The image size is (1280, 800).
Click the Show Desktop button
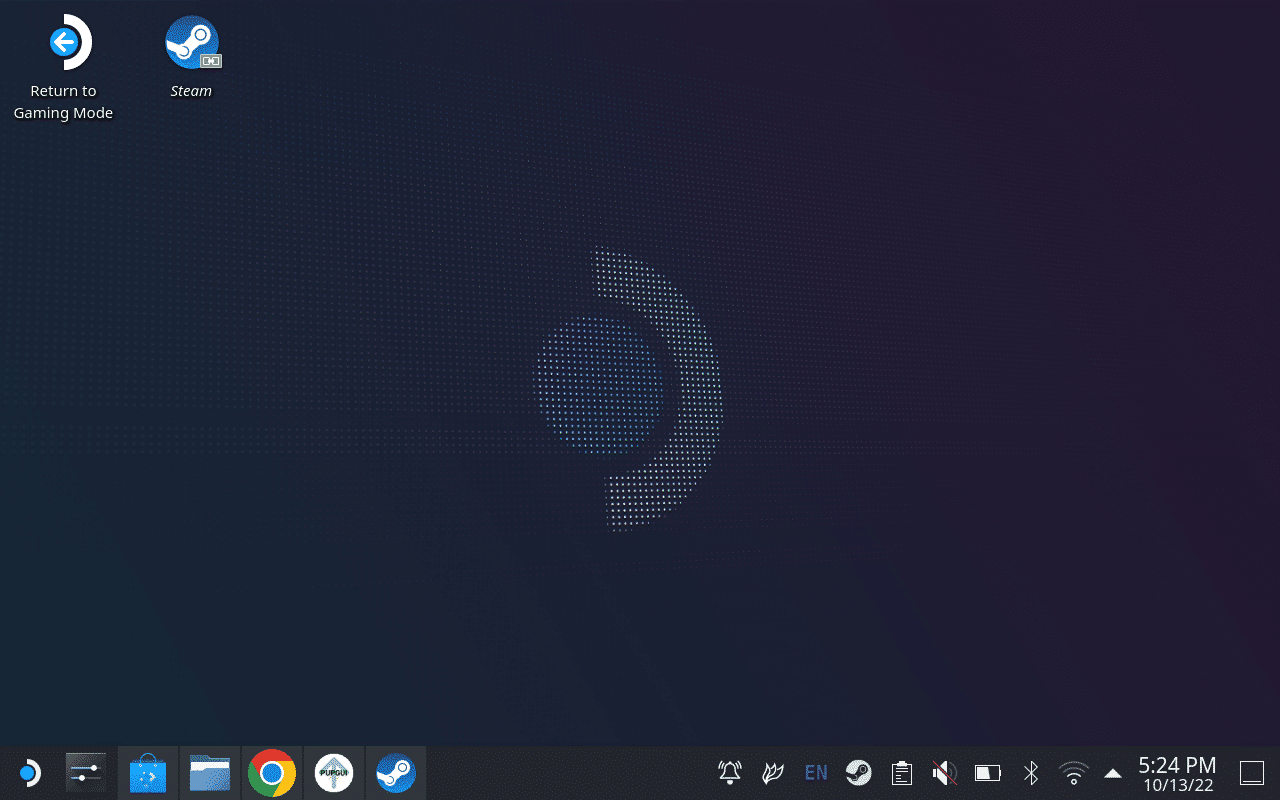pyautogui.click(x=1252, y=773)
